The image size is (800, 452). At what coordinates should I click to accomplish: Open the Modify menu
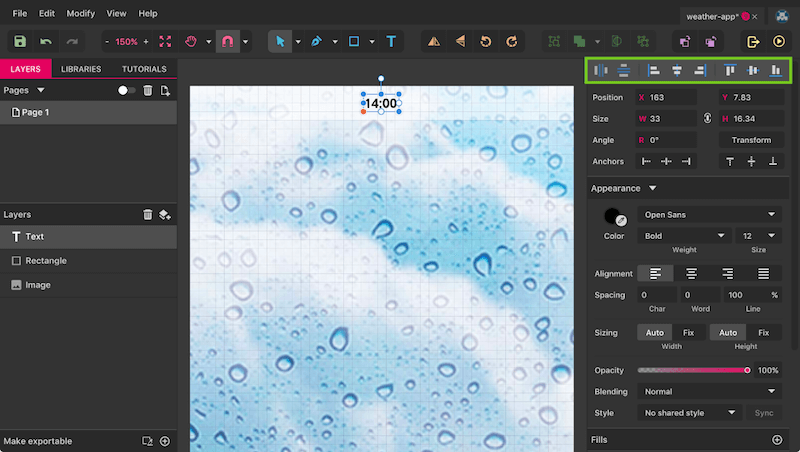pos(81,14)
